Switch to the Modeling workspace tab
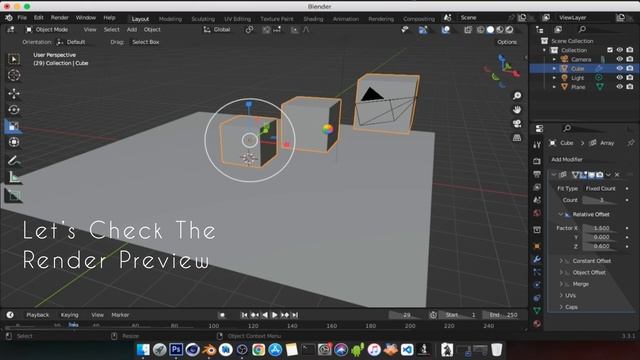Screen dimensions: 640x360 (x=170, y=19)
